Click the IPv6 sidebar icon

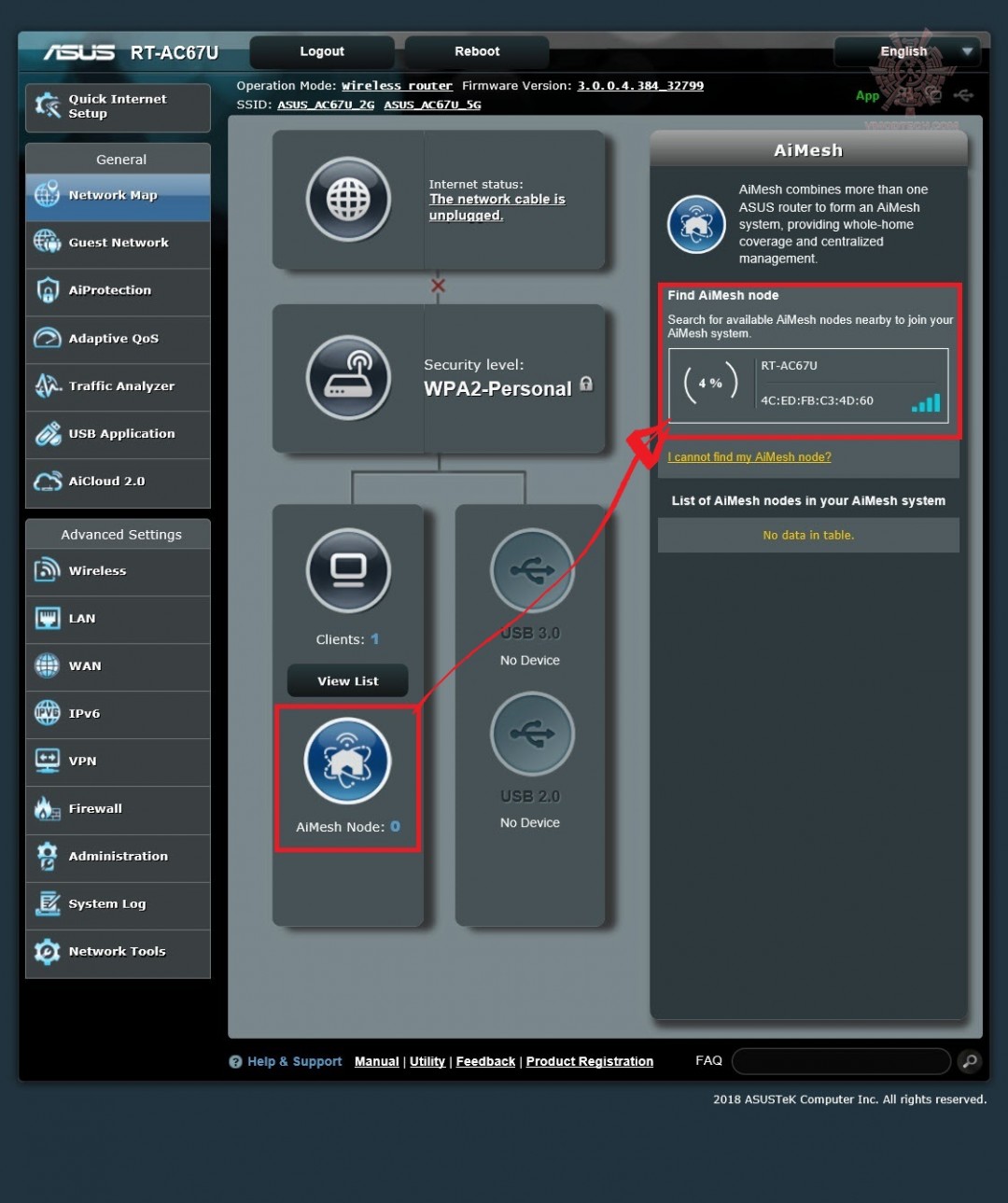pos(48,713)
